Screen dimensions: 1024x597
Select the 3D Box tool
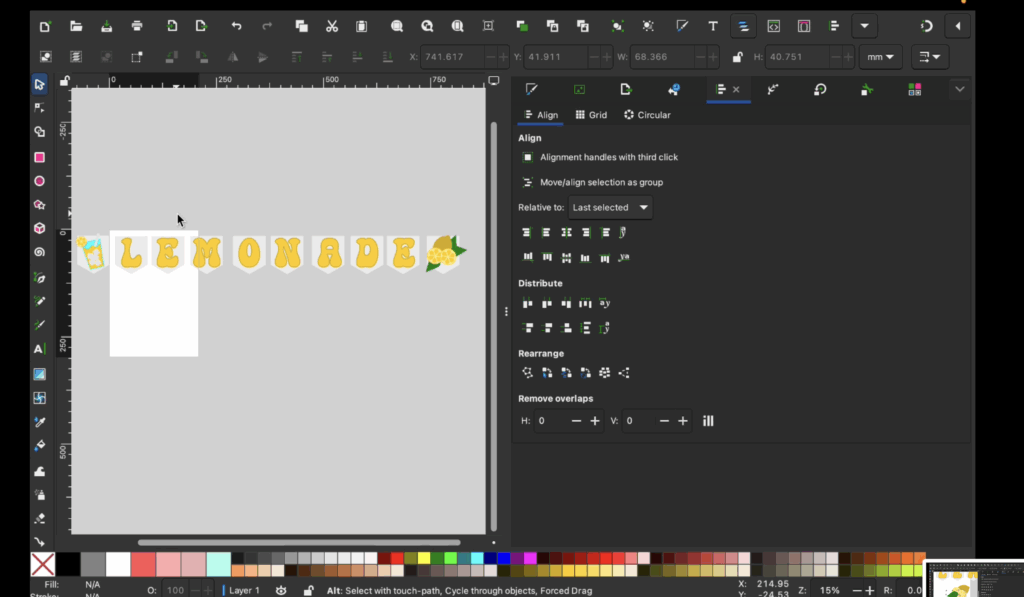tap(39, 228)
